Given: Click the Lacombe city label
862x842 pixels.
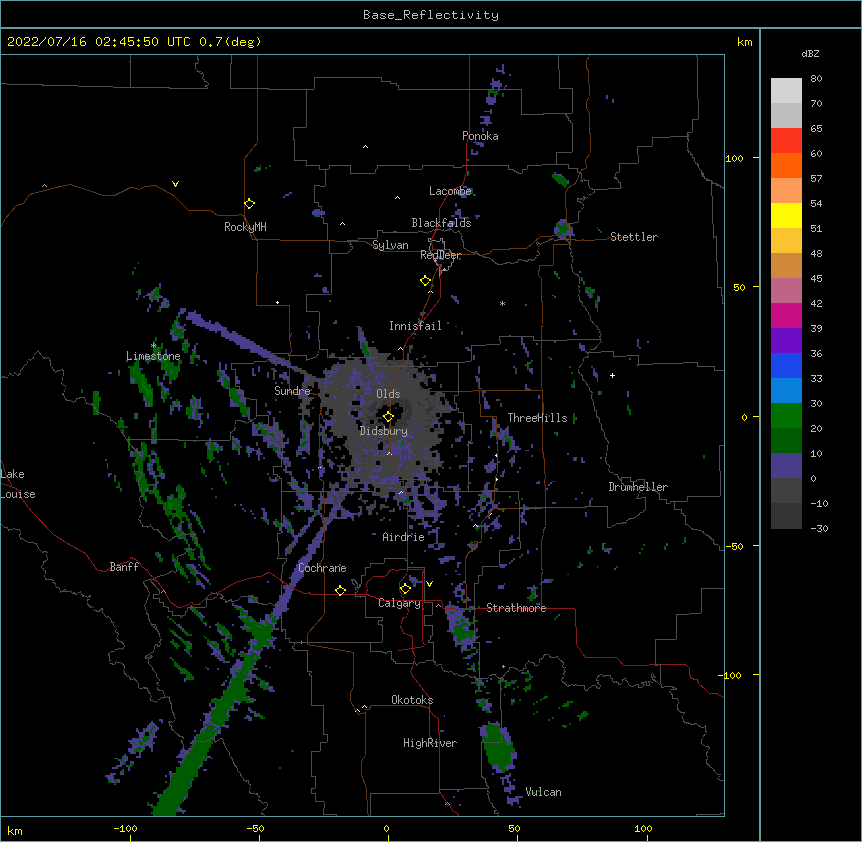Looking at the screenshot, I should (x=450, y=191).
